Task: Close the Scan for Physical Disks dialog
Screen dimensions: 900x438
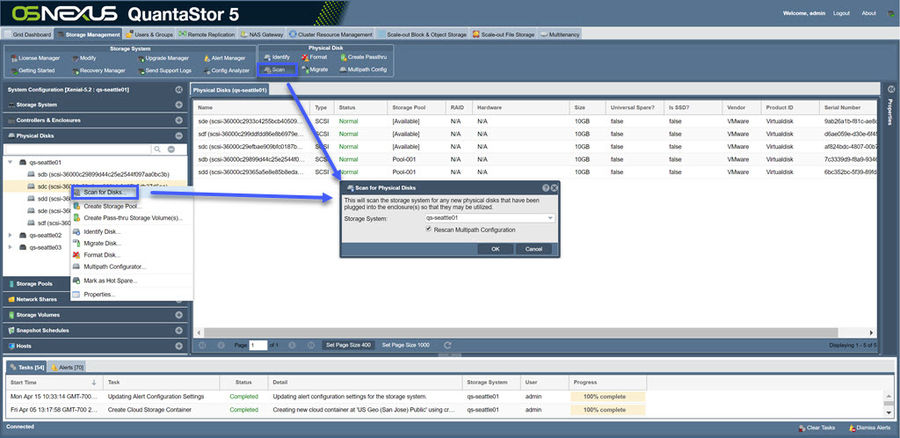Action: (554, 188)
